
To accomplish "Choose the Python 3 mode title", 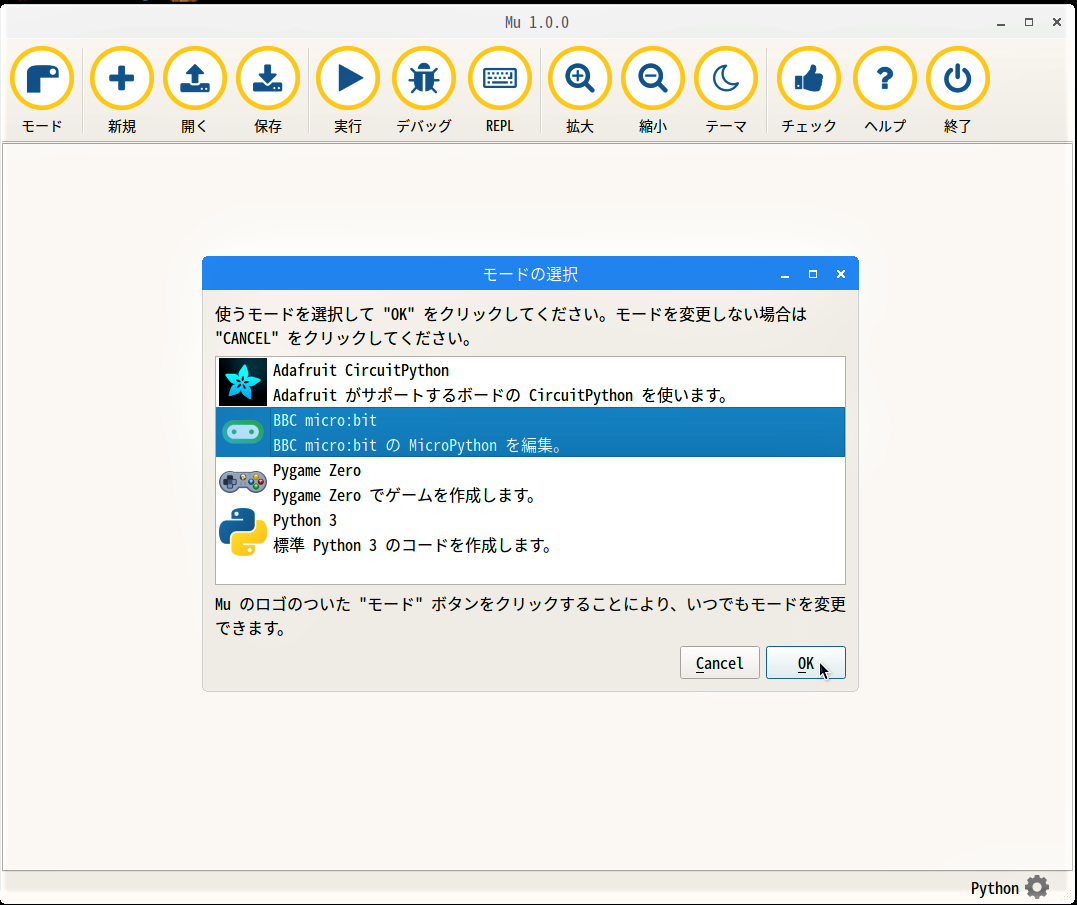I will pyautogui.click(x=305, y=520).
